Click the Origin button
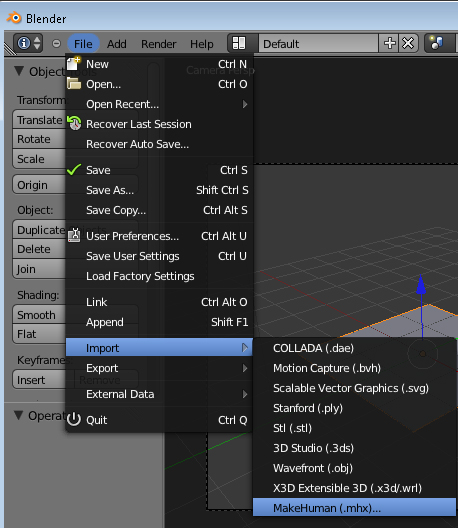The width and height of the screenshot is (458, 528). tap(39, 185)
